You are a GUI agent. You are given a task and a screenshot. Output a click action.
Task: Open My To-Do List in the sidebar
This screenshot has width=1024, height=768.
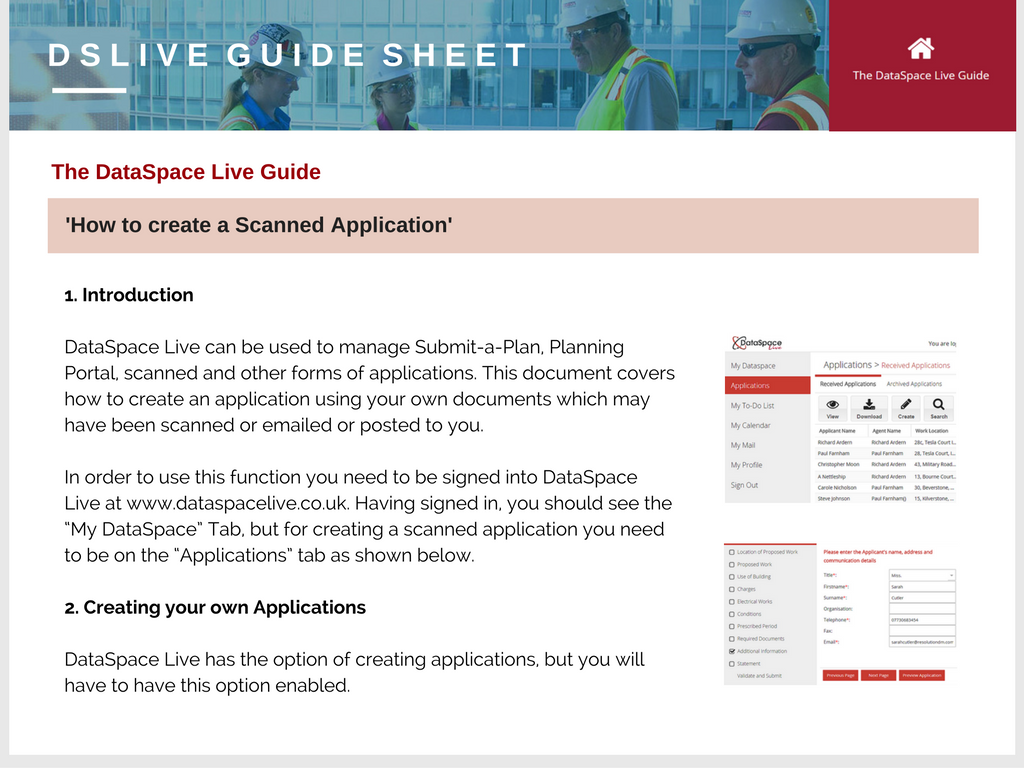752,406
